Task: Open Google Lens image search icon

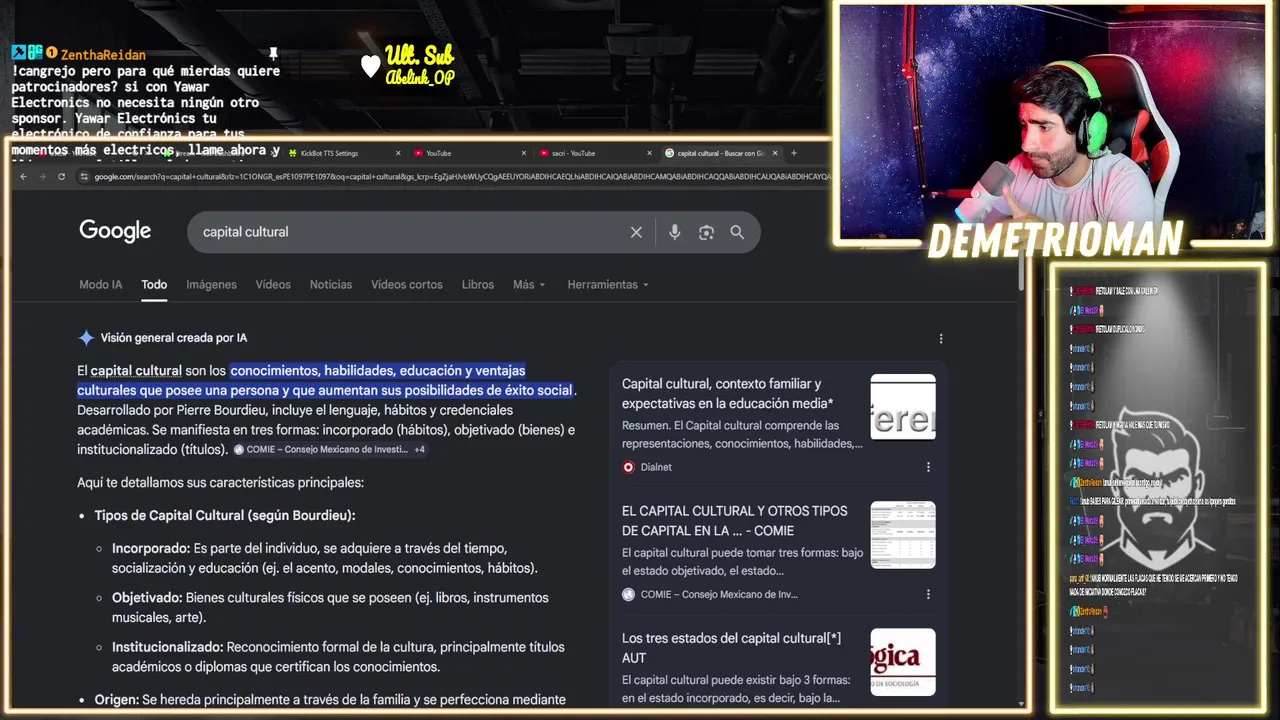Action: point(706,232)
